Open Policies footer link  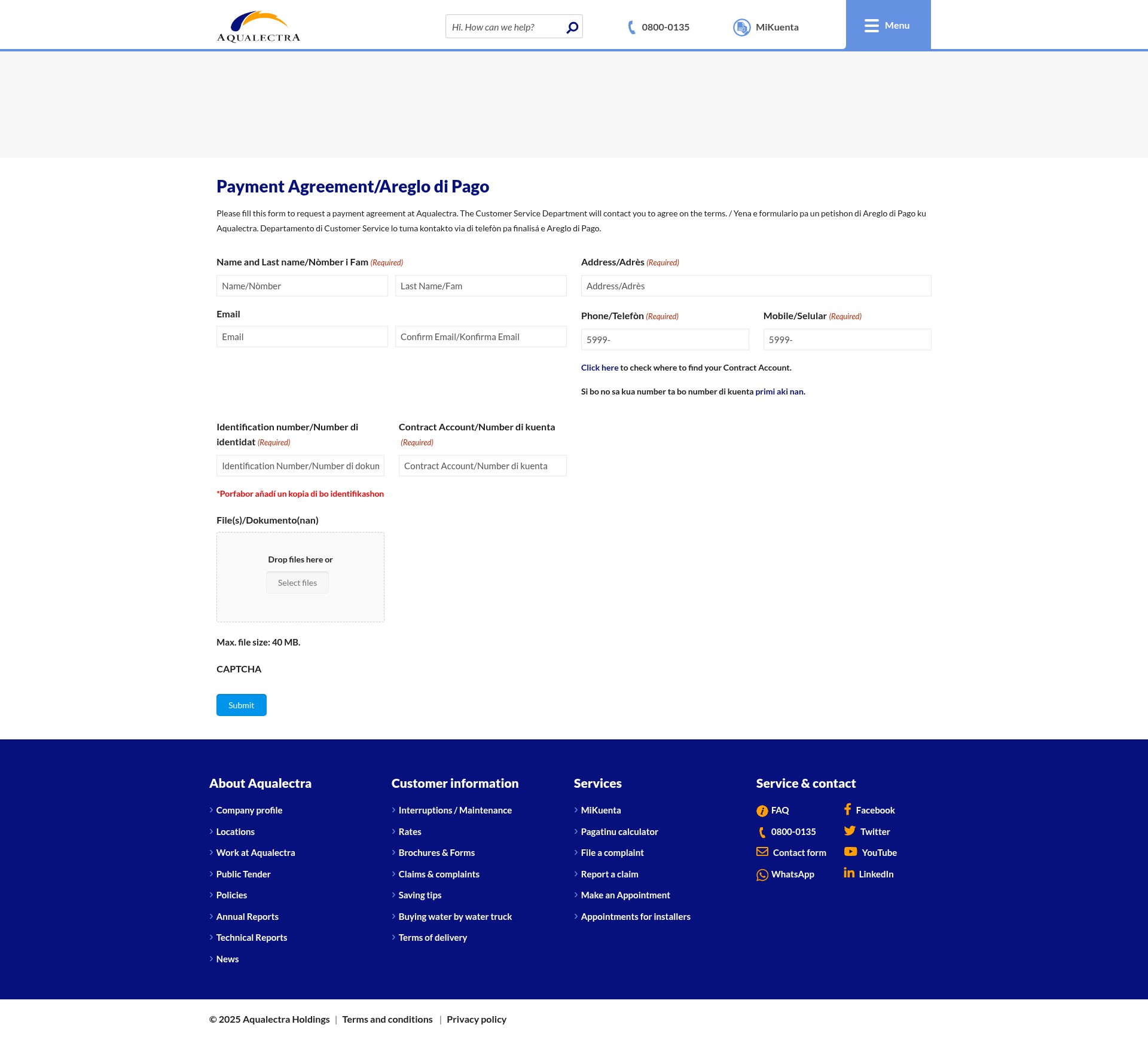pyautogui.click(x=231, y=895)
